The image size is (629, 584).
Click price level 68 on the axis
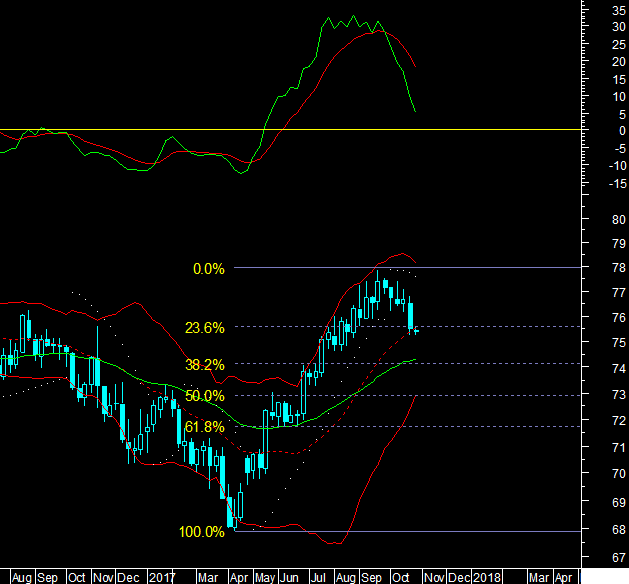pos(619,530)
